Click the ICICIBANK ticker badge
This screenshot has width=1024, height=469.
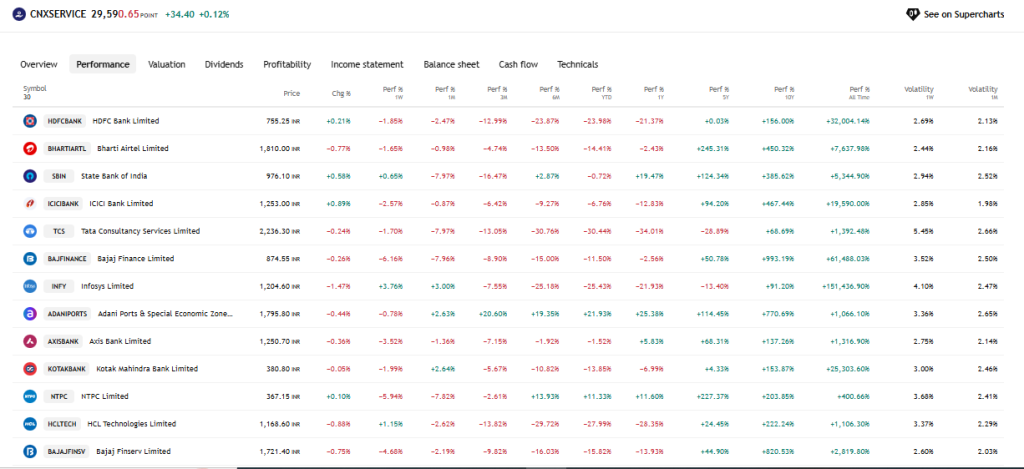click(x=63, y=204)
